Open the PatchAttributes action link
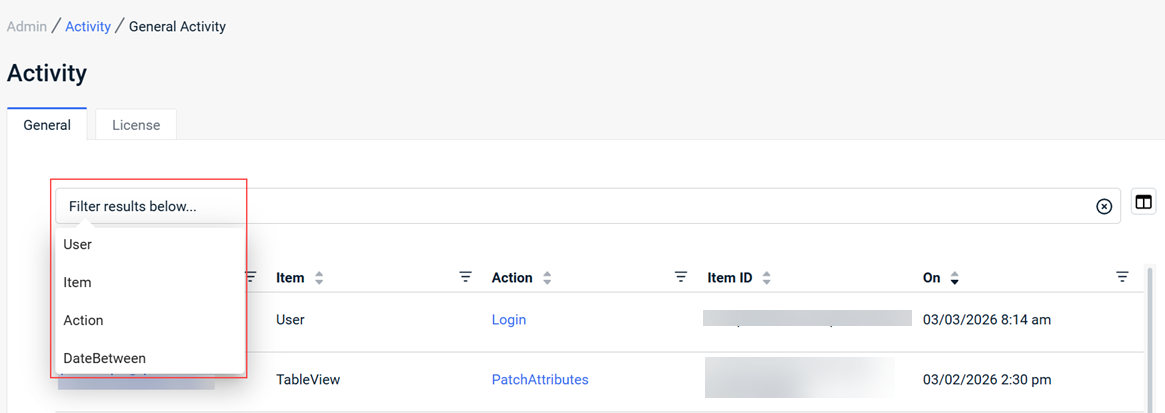Image resolution: width=1165 pixels, height=413 pixels. (540, 380)
